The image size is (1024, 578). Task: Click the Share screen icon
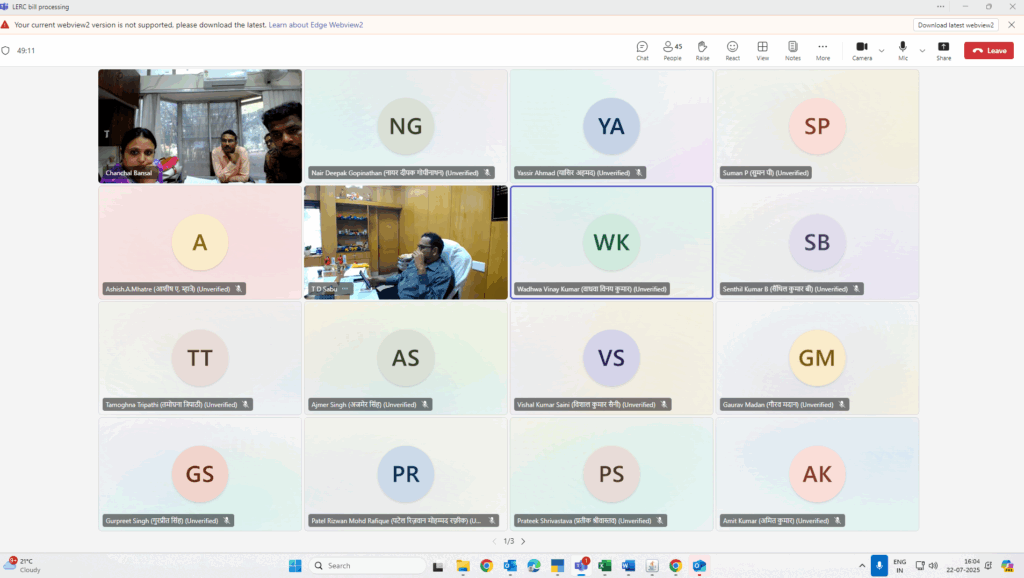(x=943, y=49)
